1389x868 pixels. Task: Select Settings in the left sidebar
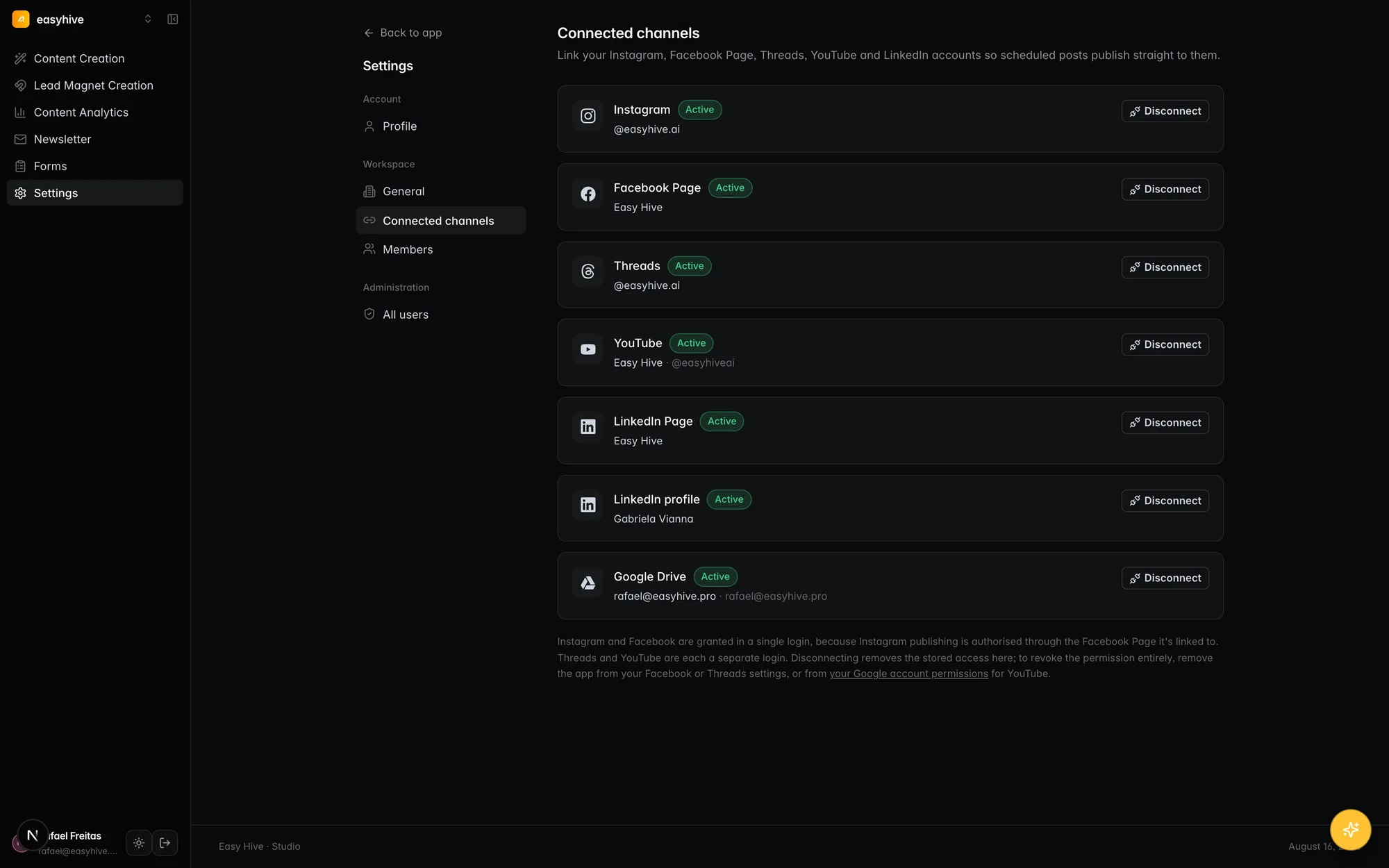pyautogui.click(x=95, y=193)
